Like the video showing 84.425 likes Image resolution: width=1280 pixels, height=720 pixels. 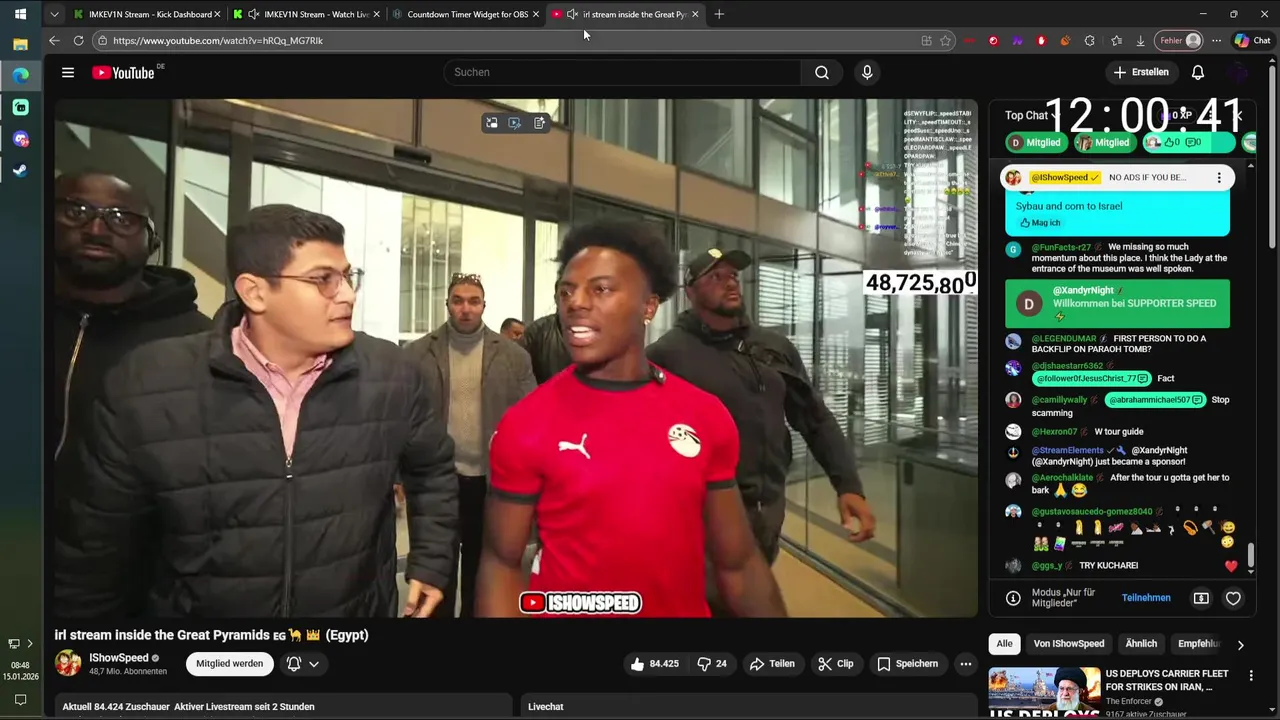click(x=654, y=664)
